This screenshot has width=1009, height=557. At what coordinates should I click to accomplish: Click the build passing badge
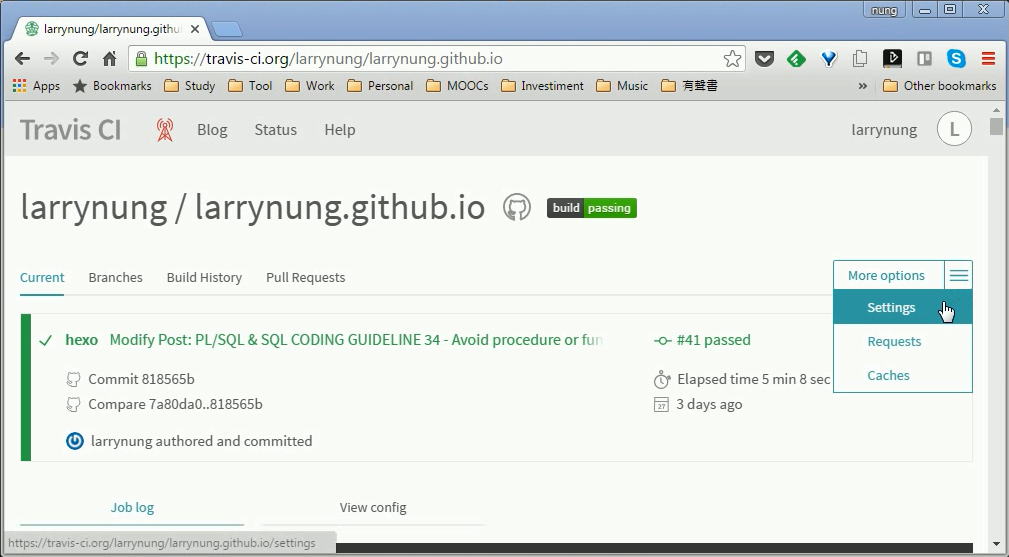pyautogui.click(x=591, y=208)
